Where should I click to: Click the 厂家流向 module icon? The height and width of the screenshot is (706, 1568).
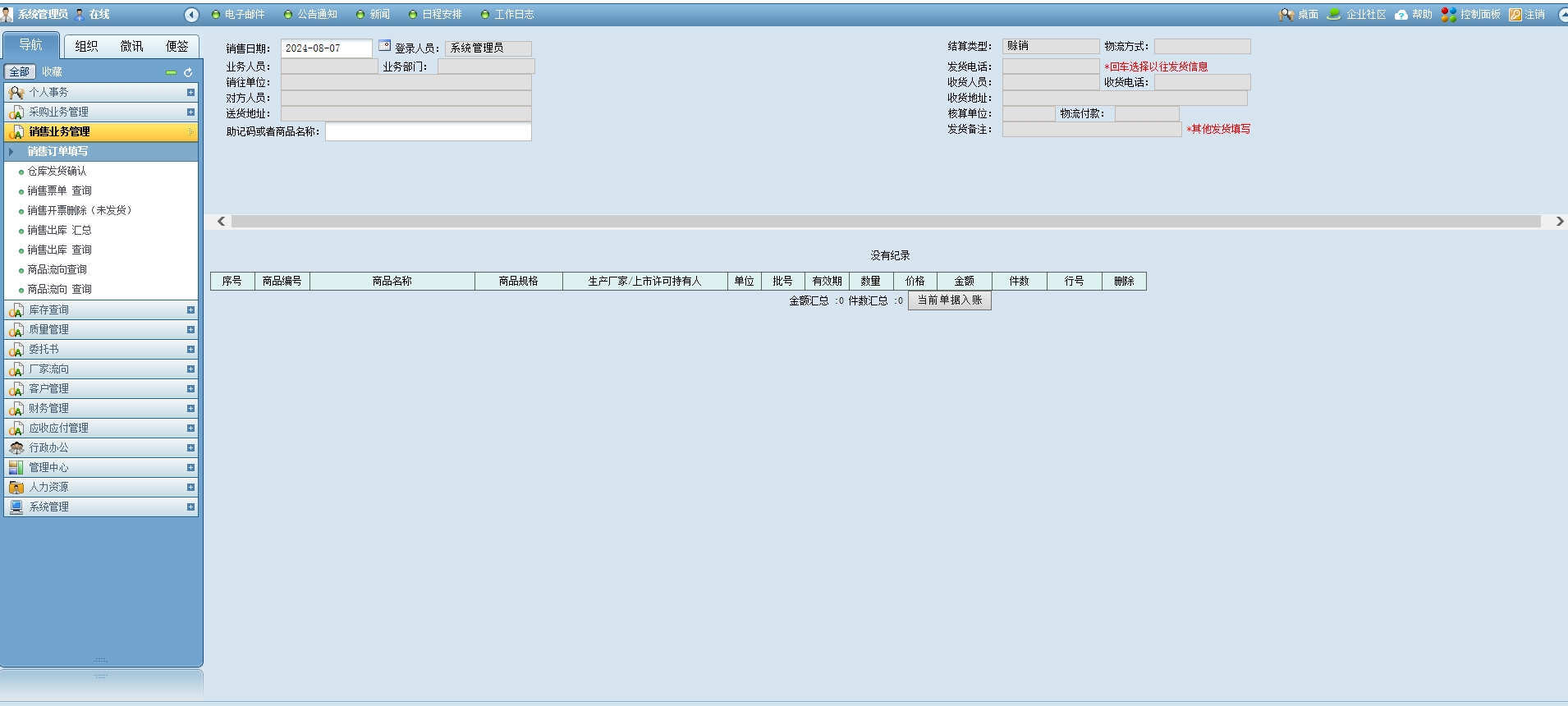click(x=16, y=369)
